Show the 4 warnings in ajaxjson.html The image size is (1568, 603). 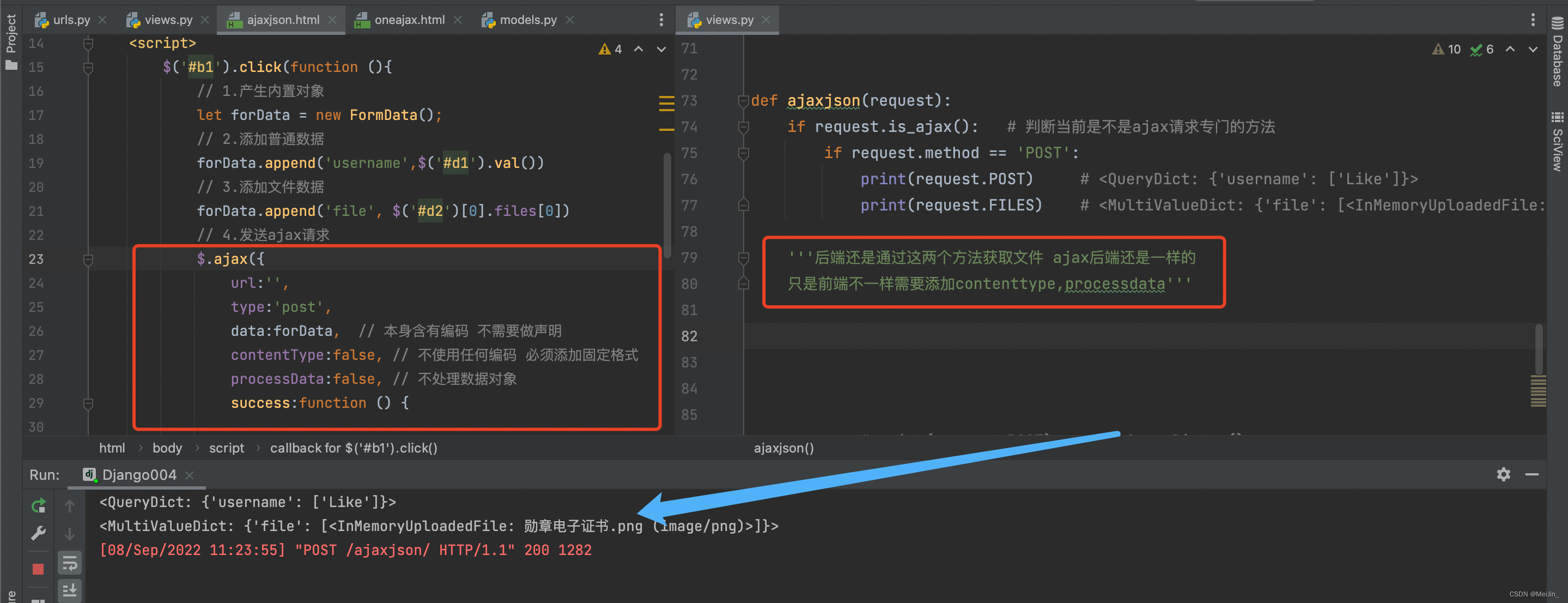pyautogui.click(x=611, y=49)
